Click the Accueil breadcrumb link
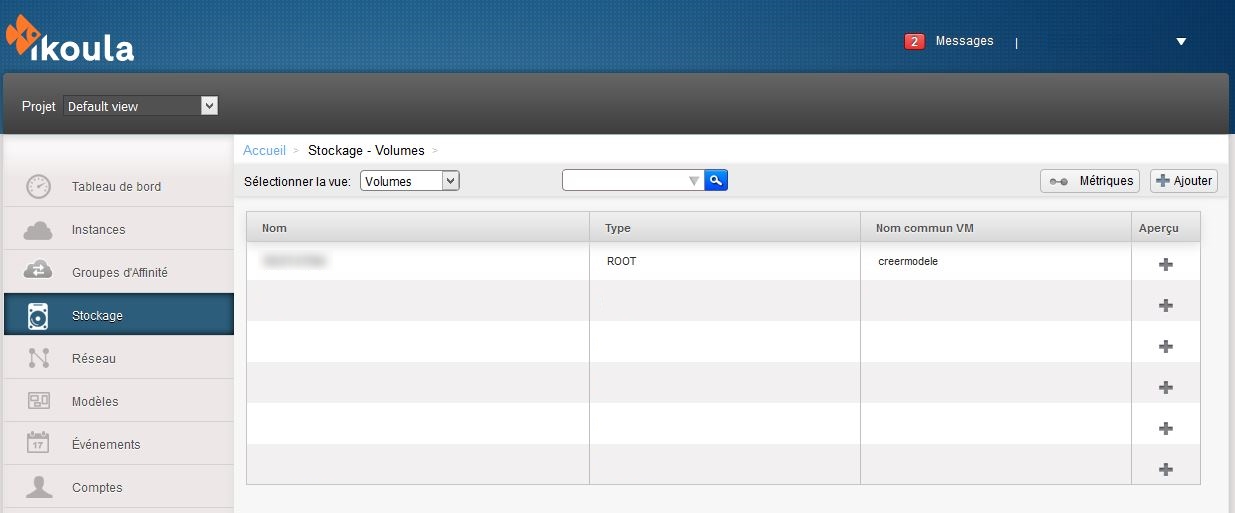Screen dimensions: 1235x513 (x=264, y=150)
